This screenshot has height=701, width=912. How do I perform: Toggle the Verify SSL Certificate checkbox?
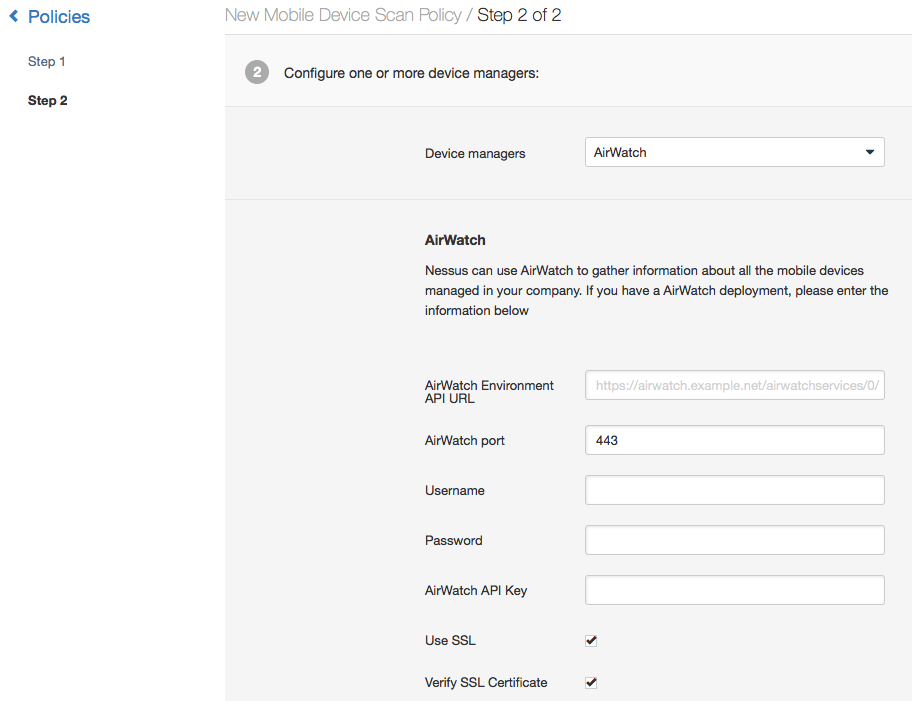591,682
